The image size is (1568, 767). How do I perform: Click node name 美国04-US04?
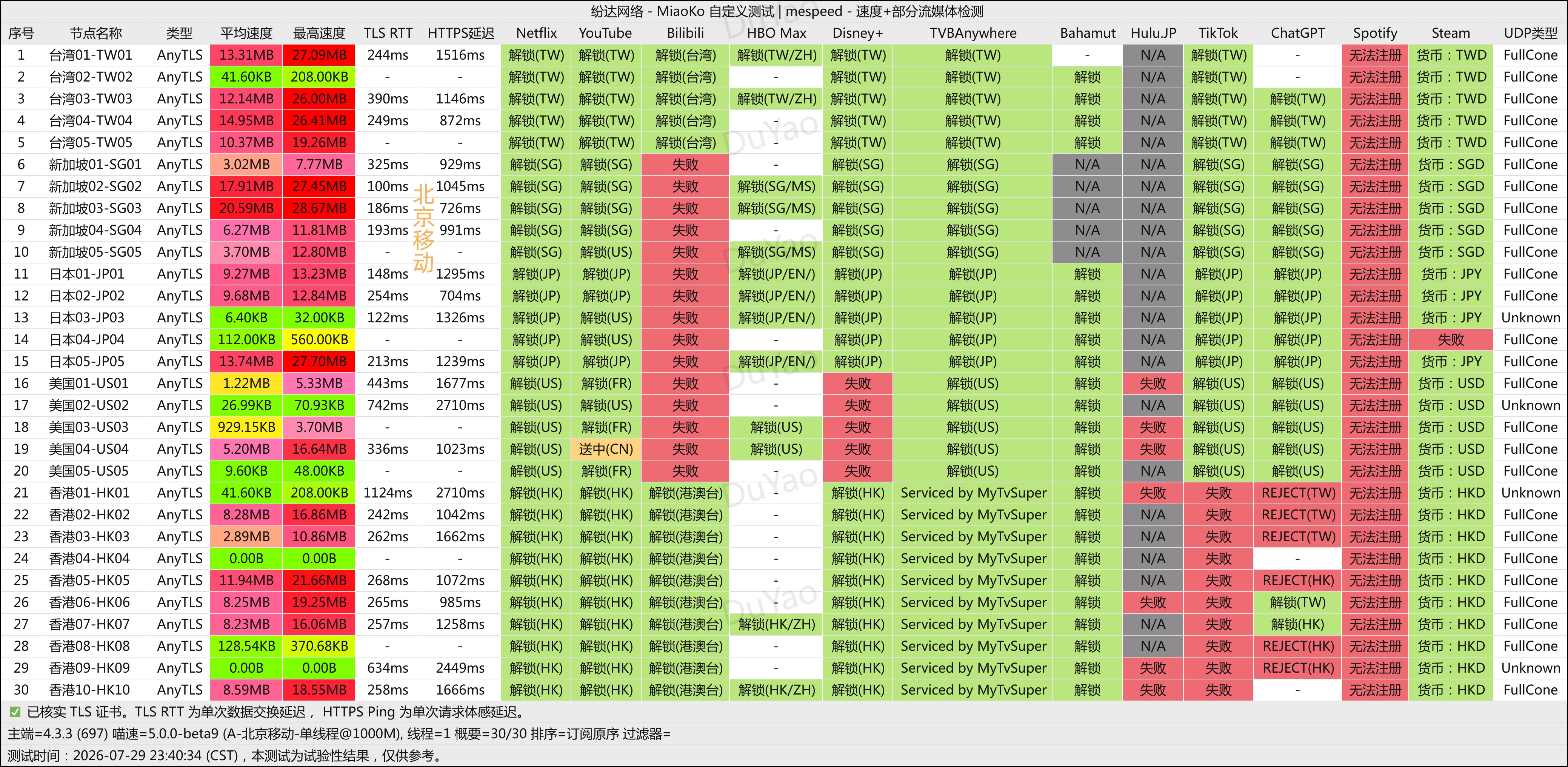89,449
